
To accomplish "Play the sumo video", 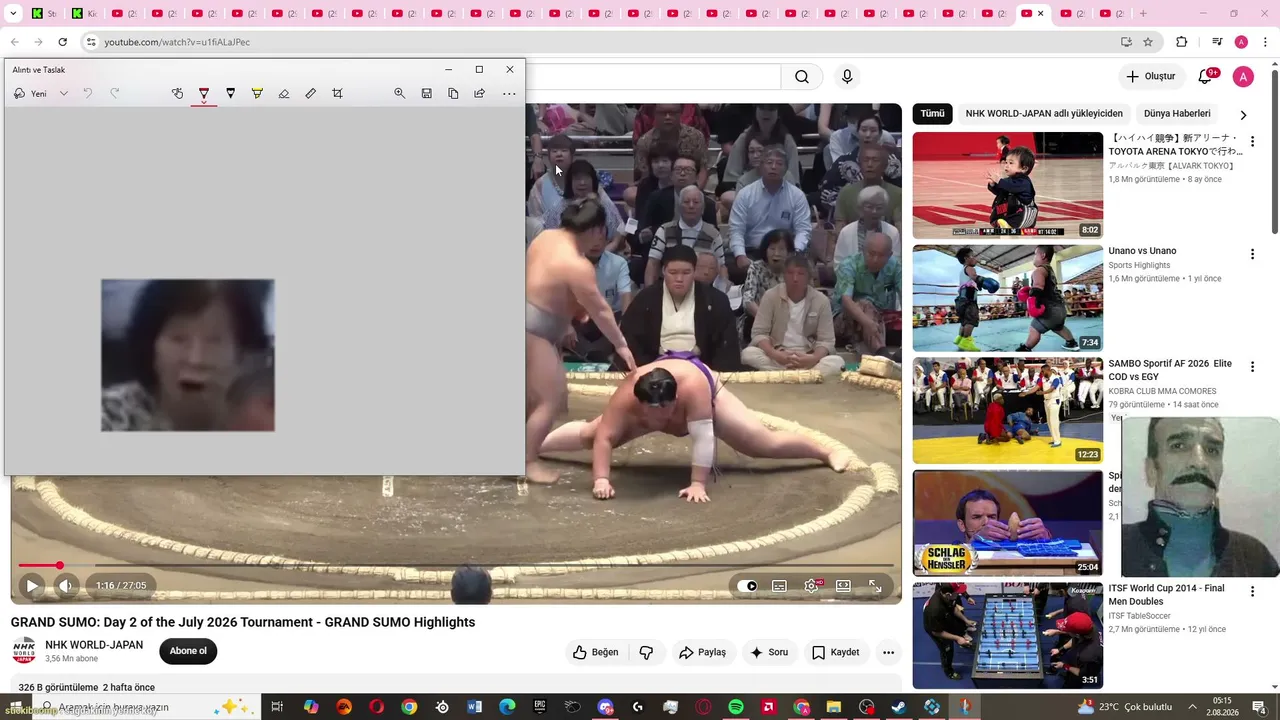I will (x=32, y=586).
